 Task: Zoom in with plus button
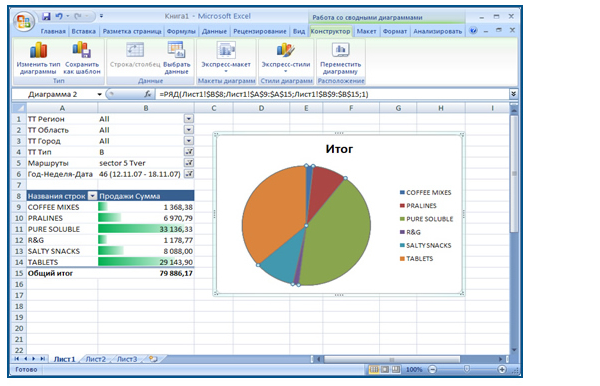coord(502,370)
